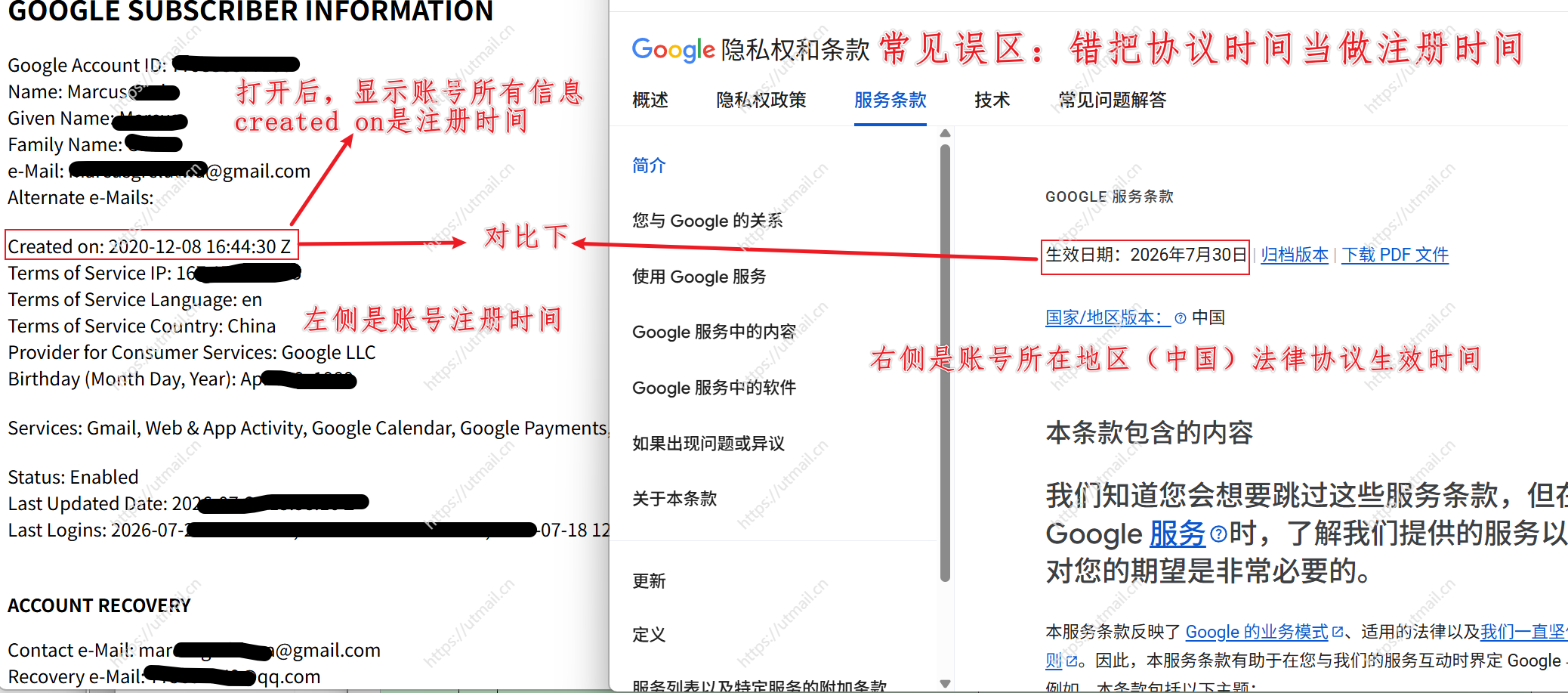Click the 中国 country value
Image resolution: width=1568 pixels, height=693 pixels.
click(x=1208, y=317)
